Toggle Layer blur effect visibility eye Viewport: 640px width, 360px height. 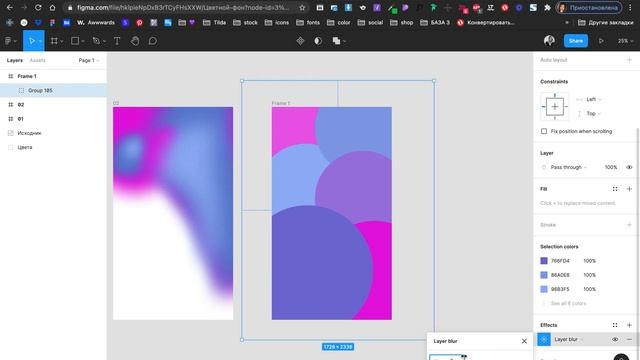(x=615, y=340)
